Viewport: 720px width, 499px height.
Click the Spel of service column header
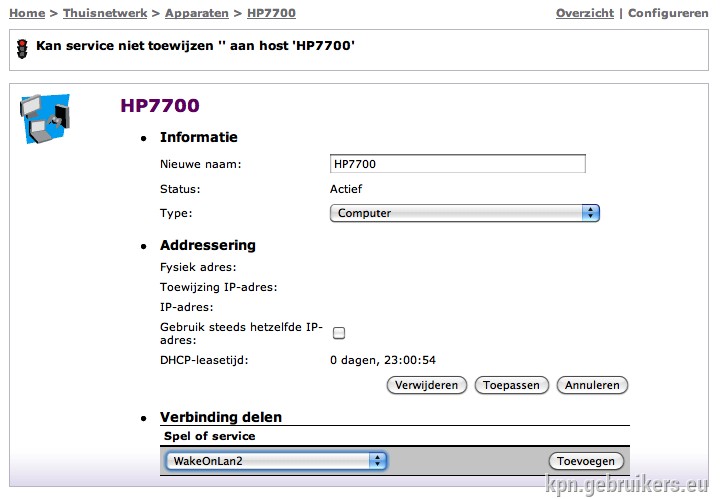tap(209, 436)
